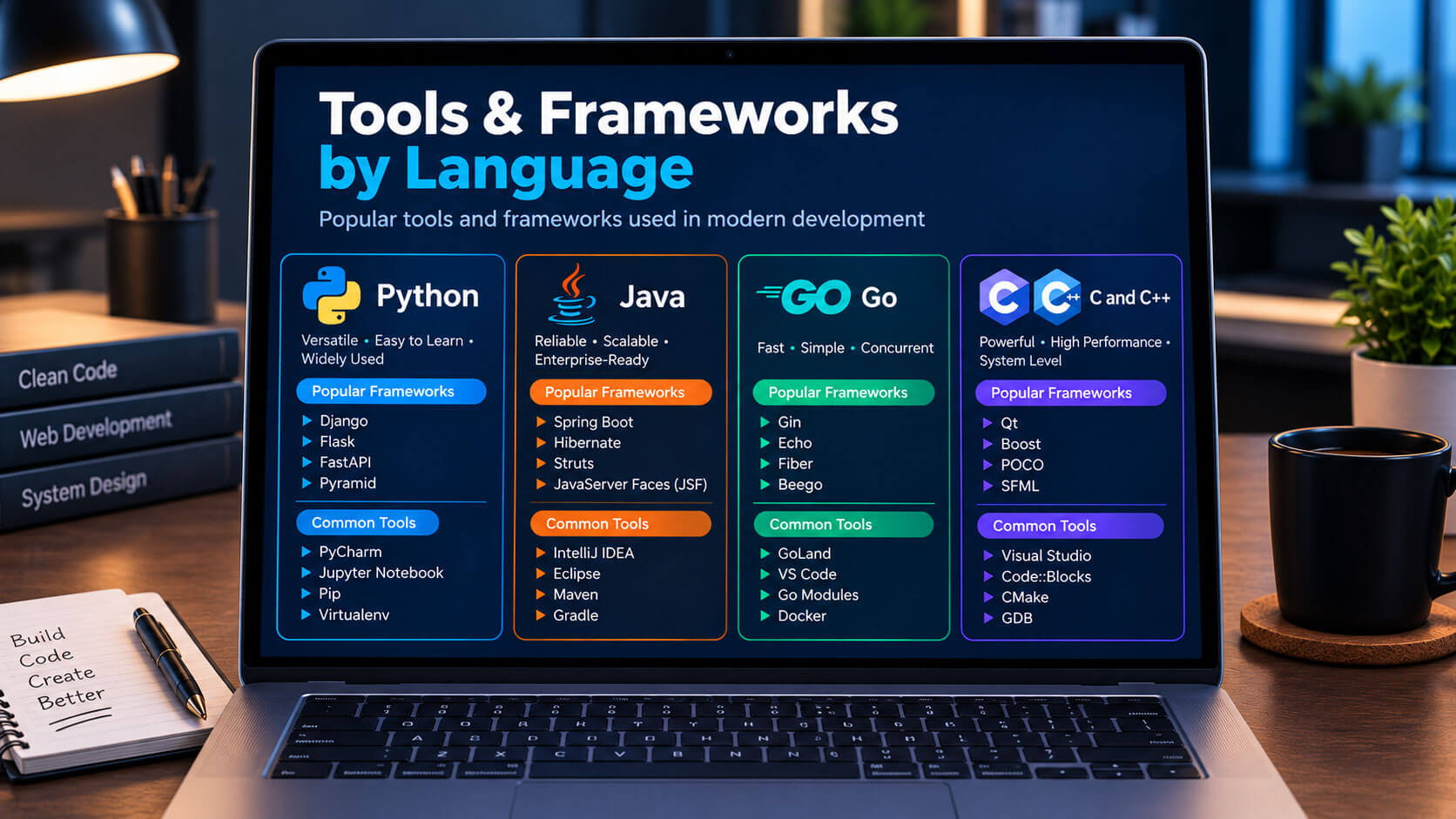Select the blue Popular Frameworks pill under Python

tap(391, 392)
